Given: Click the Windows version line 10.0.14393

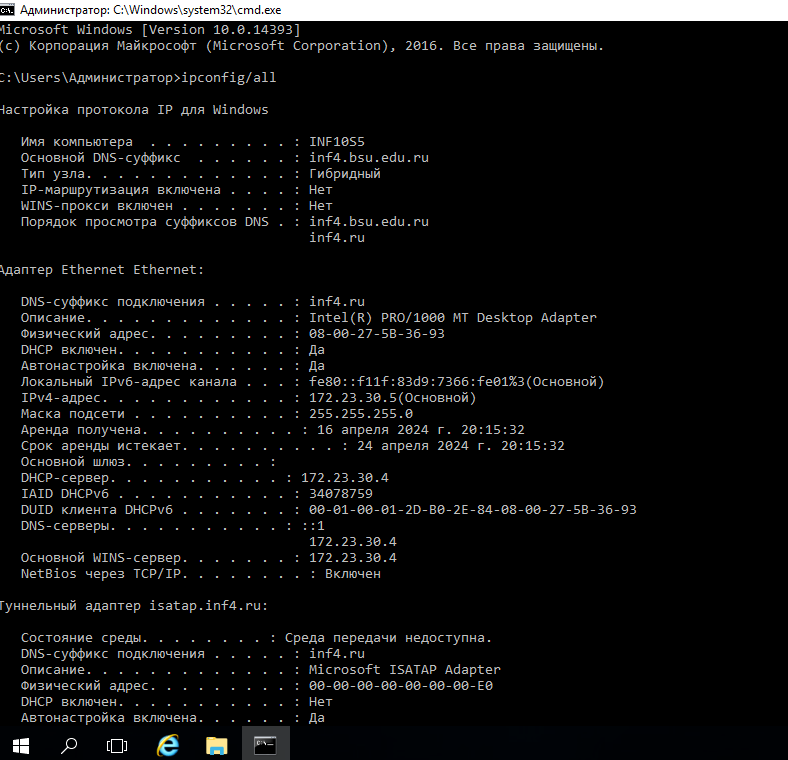Looking at the screenshot, I should pos(150,30).
